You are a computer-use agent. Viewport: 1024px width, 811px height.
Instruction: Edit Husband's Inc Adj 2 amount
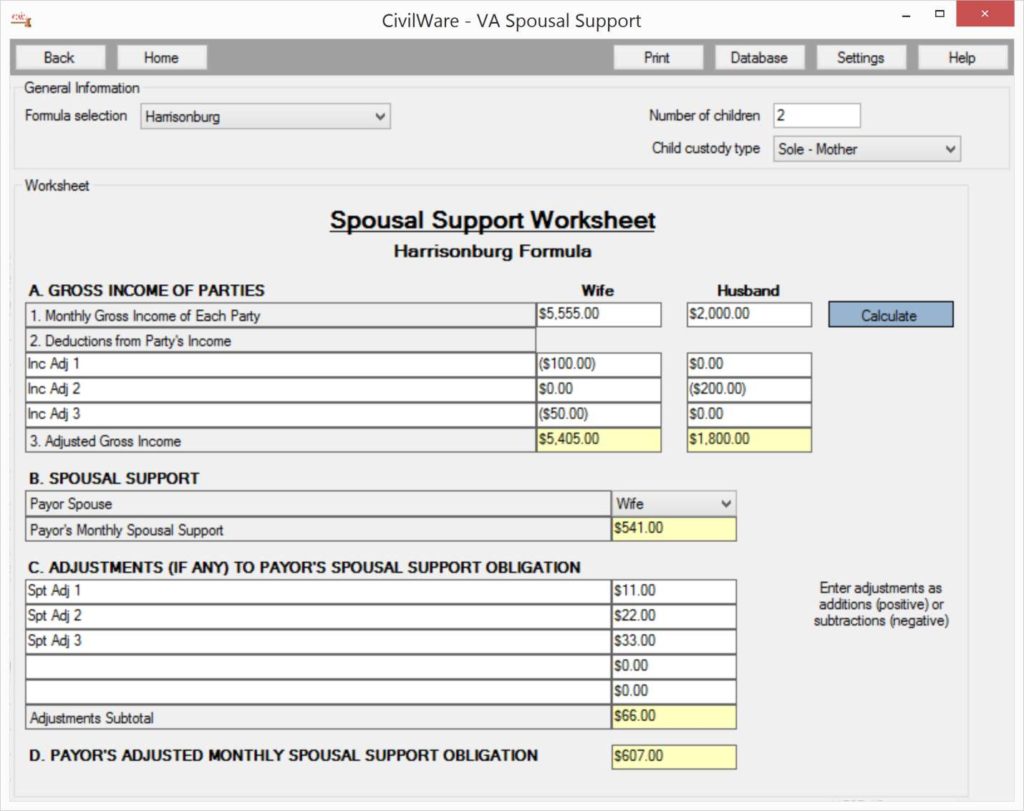pos(749,389)
